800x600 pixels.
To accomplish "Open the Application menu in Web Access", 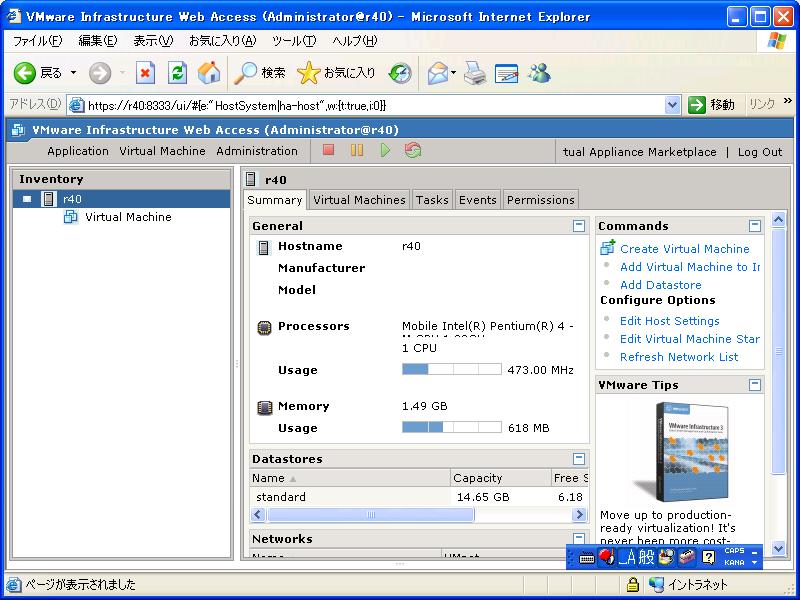I will pyautogui.click(x=78, y=151).
